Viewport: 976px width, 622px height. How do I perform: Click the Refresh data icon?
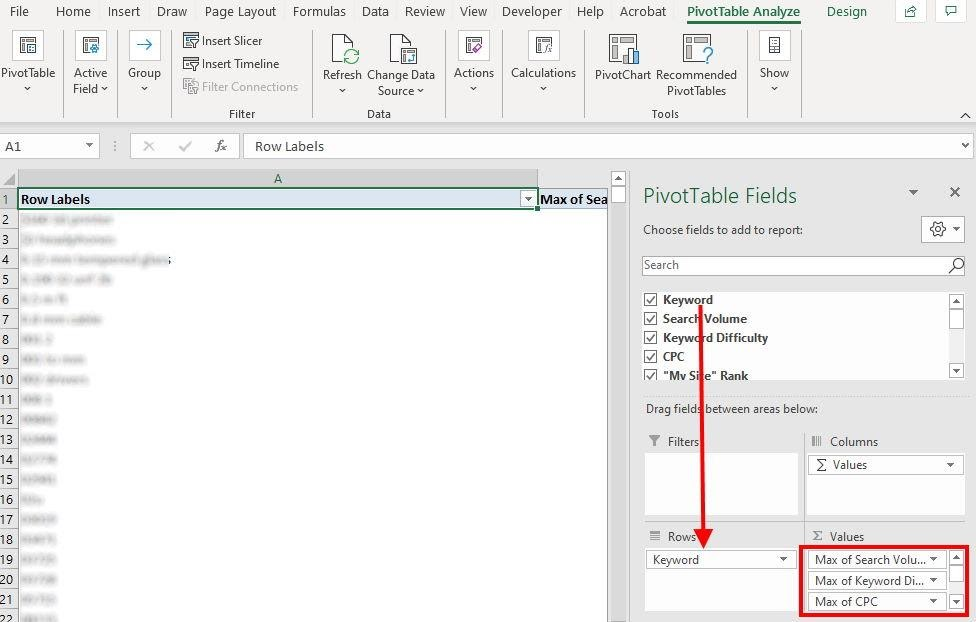point(342,50)
